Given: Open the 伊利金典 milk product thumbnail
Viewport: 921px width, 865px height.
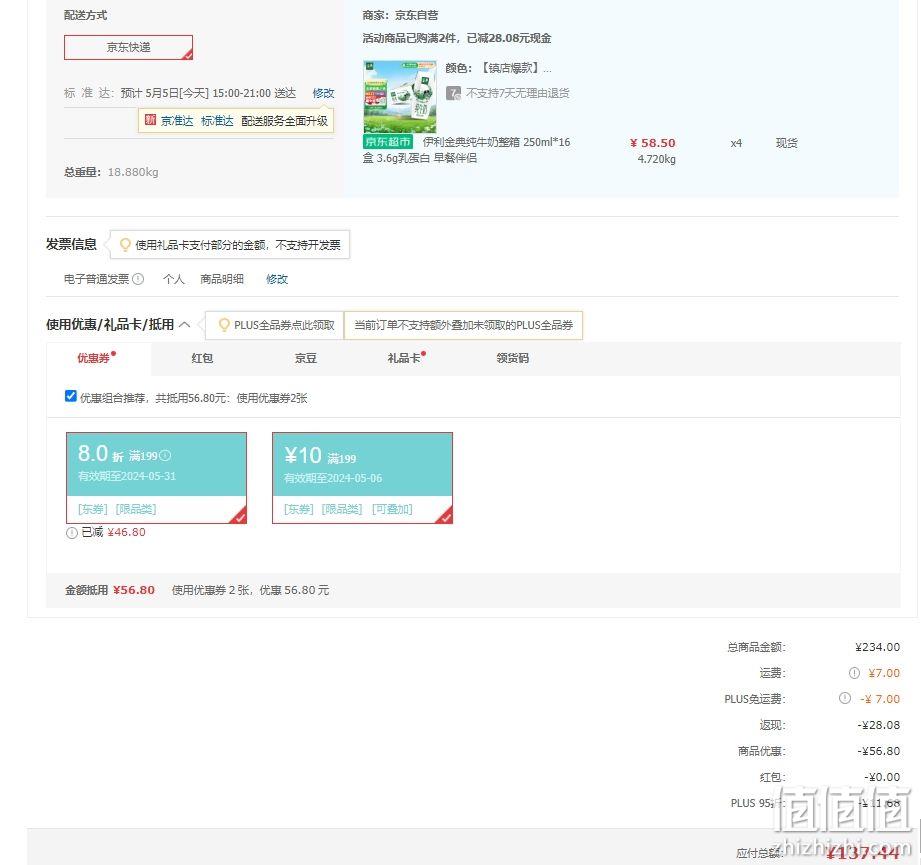Looking at the screenshot, I should click(x=400, y=96).
